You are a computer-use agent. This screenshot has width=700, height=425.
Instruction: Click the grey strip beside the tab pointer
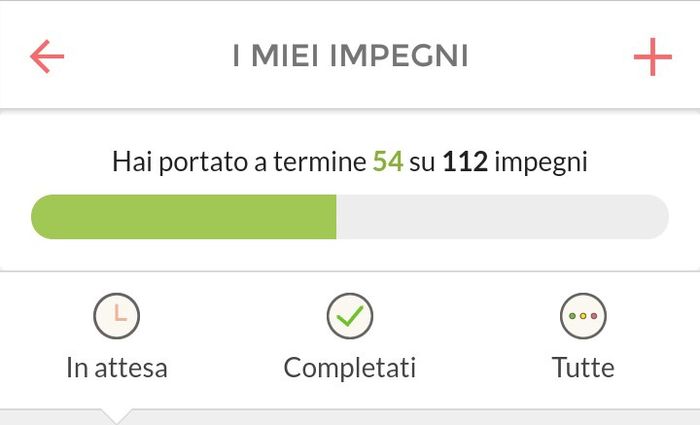coord(400,417)
